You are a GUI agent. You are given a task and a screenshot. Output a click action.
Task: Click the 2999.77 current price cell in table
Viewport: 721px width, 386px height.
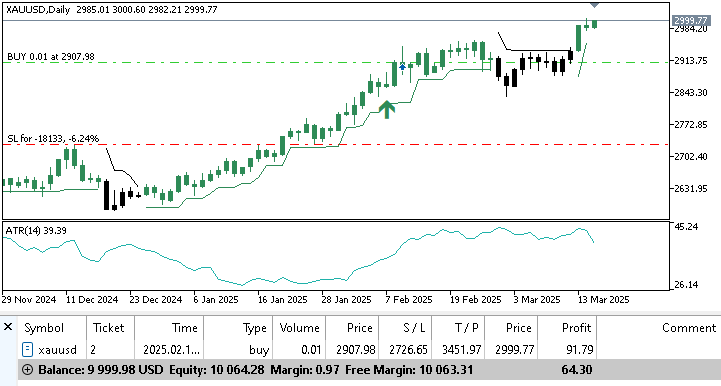[515, 350]
